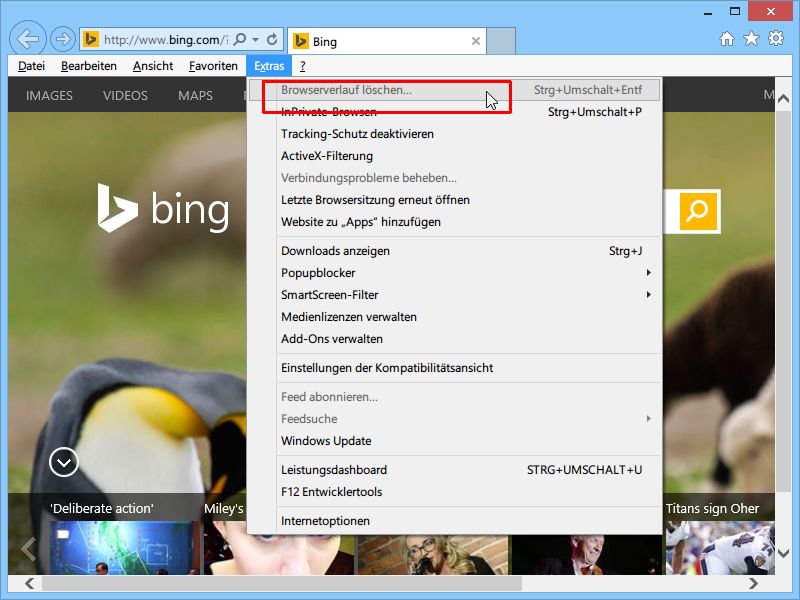Open the 'Deliberate action' news thumbnail
Image resolution: width=800 pixels, height=600 pixels.
124,547
